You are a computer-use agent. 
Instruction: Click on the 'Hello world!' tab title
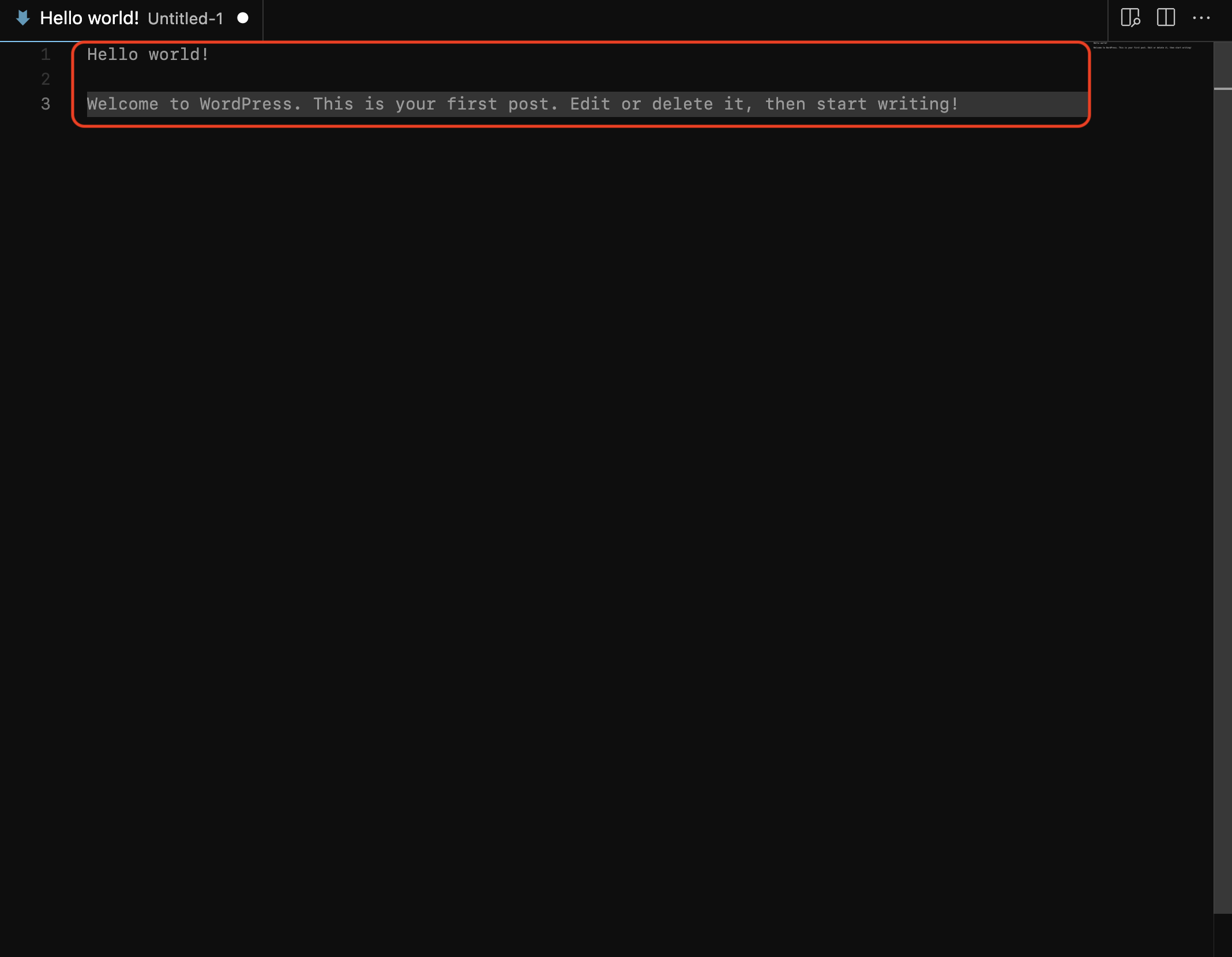pyautogui.click(x=89, y=18)
